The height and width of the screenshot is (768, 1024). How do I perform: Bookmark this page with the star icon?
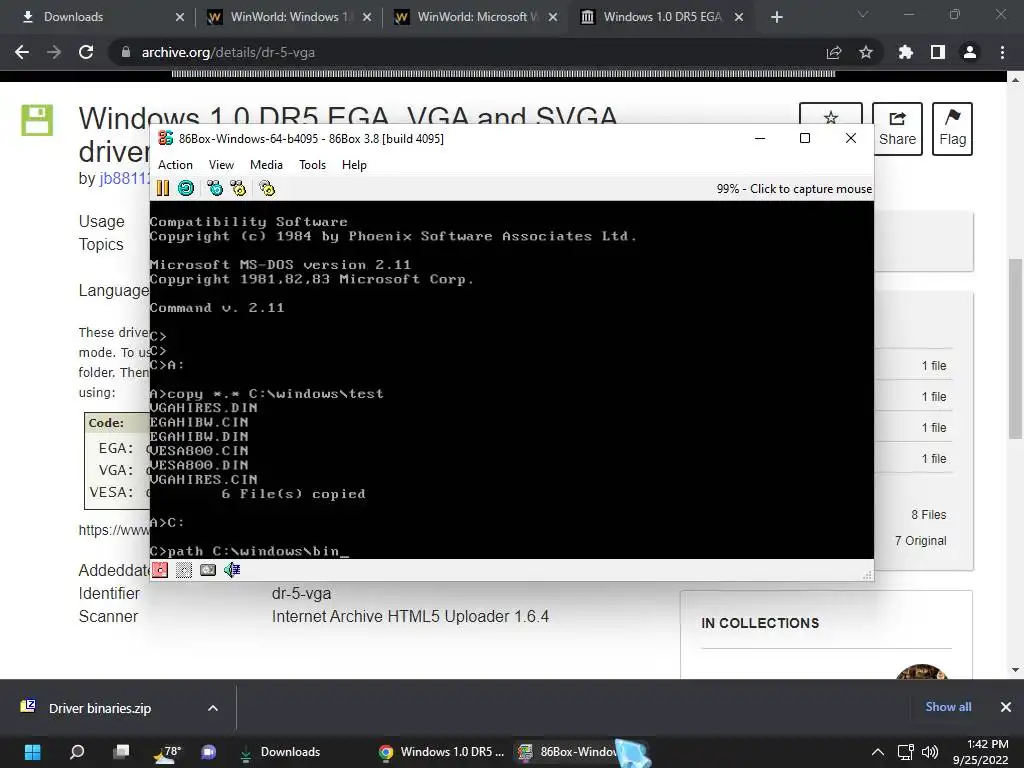point(866,52)
